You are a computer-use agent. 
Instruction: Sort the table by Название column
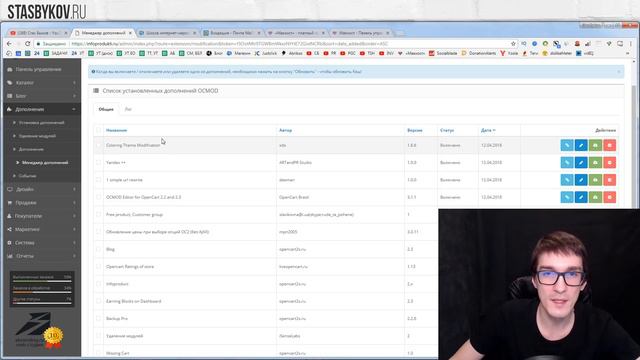(116, 130)
